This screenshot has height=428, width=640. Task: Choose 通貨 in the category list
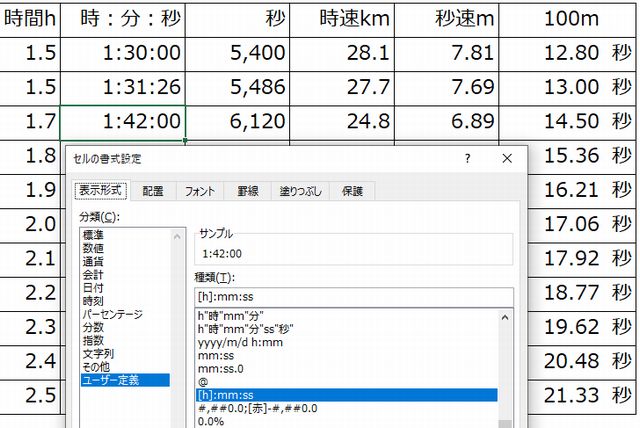click(125, 261)
